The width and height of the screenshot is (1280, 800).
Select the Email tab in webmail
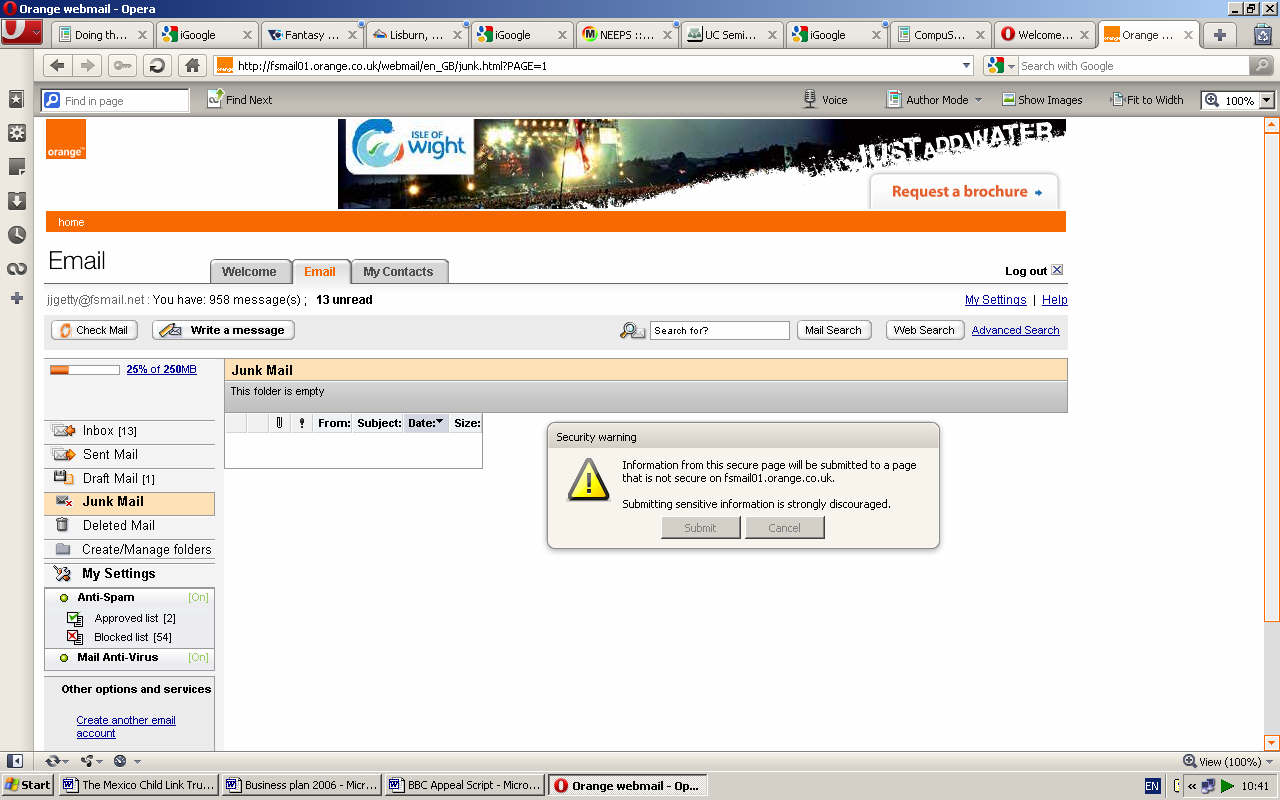(x=320, y=272)
